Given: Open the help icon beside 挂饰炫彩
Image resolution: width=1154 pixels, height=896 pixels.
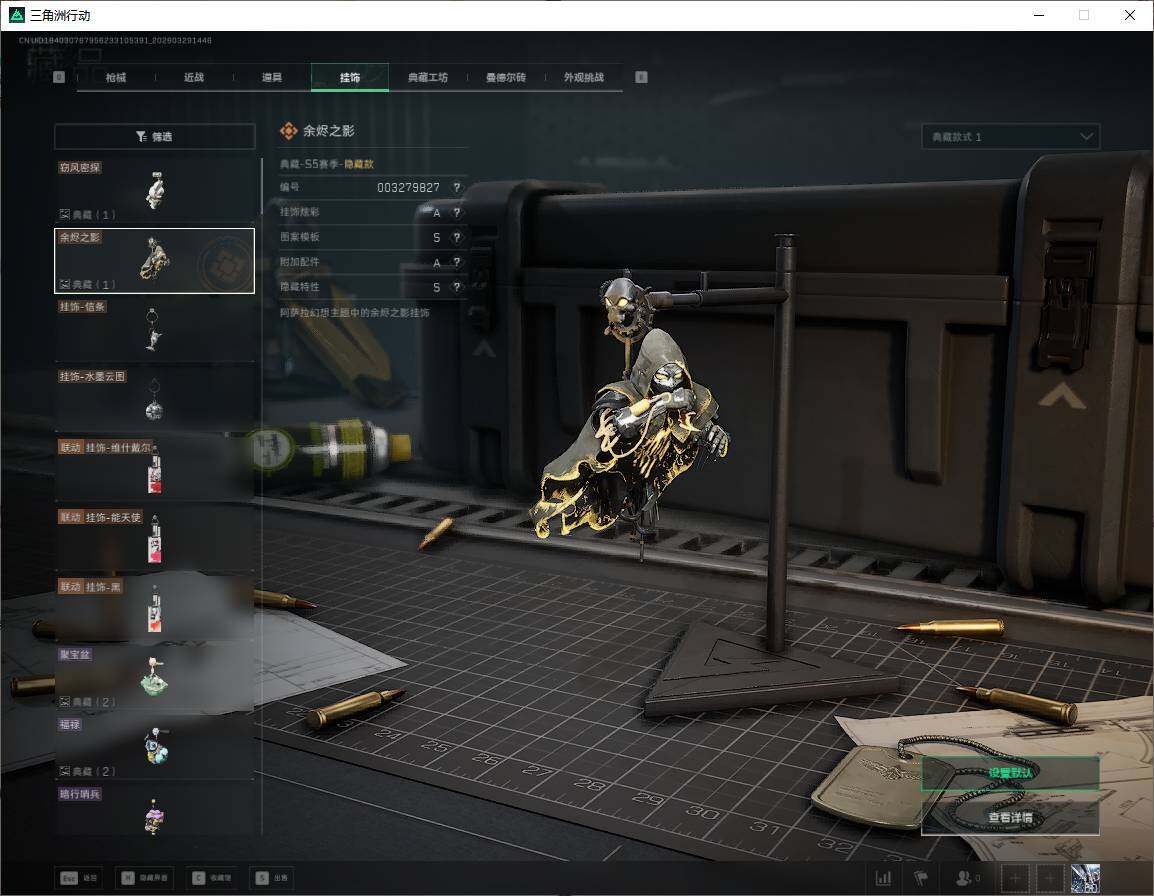Looking at the screenshot, I should click(x=457, y=213).
